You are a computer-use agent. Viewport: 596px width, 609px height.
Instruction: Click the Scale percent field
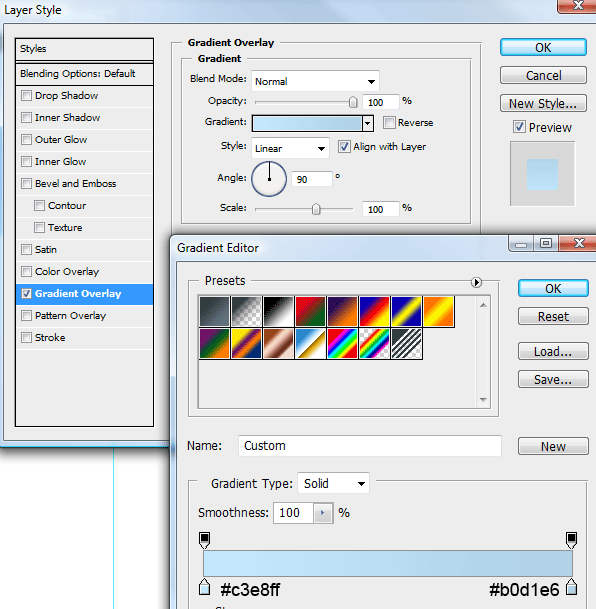(381, 209)
